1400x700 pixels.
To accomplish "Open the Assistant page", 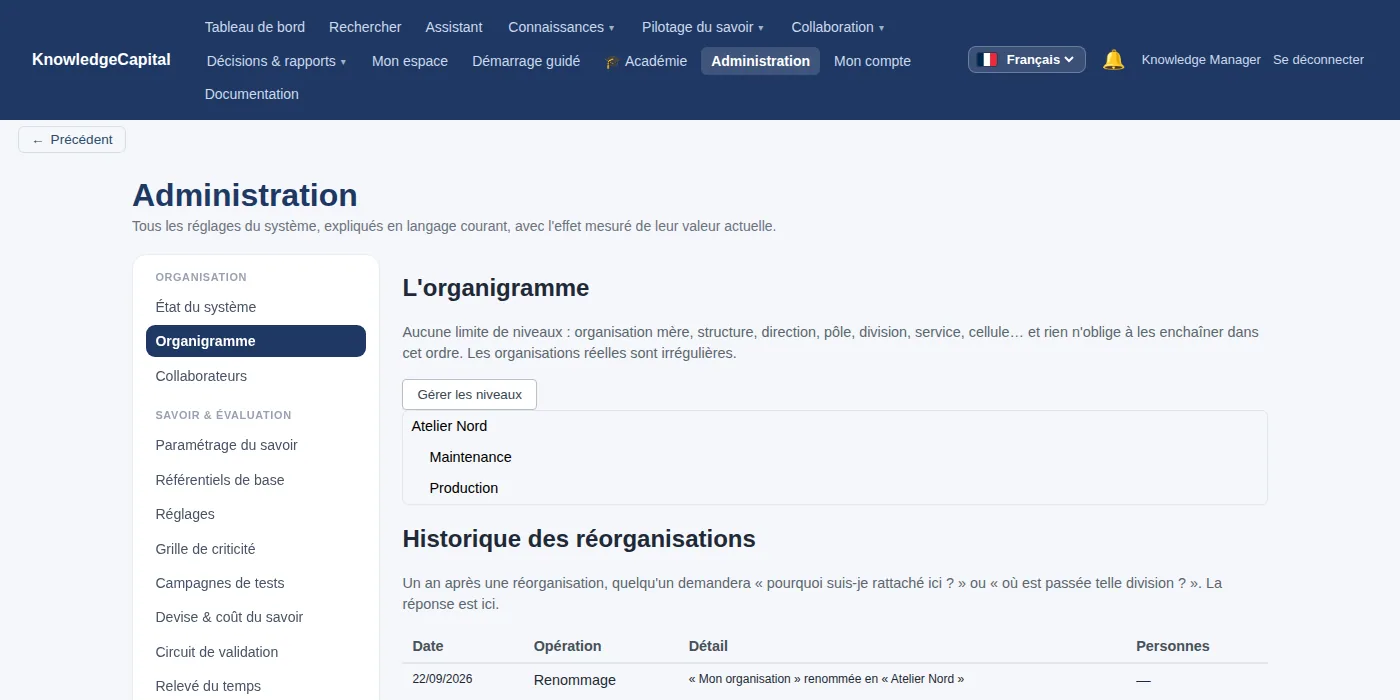I will point(454,27).
